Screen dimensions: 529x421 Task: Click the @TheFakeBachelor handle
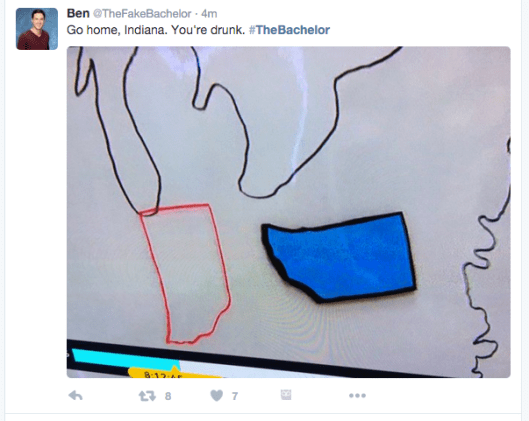pos(142,13)
